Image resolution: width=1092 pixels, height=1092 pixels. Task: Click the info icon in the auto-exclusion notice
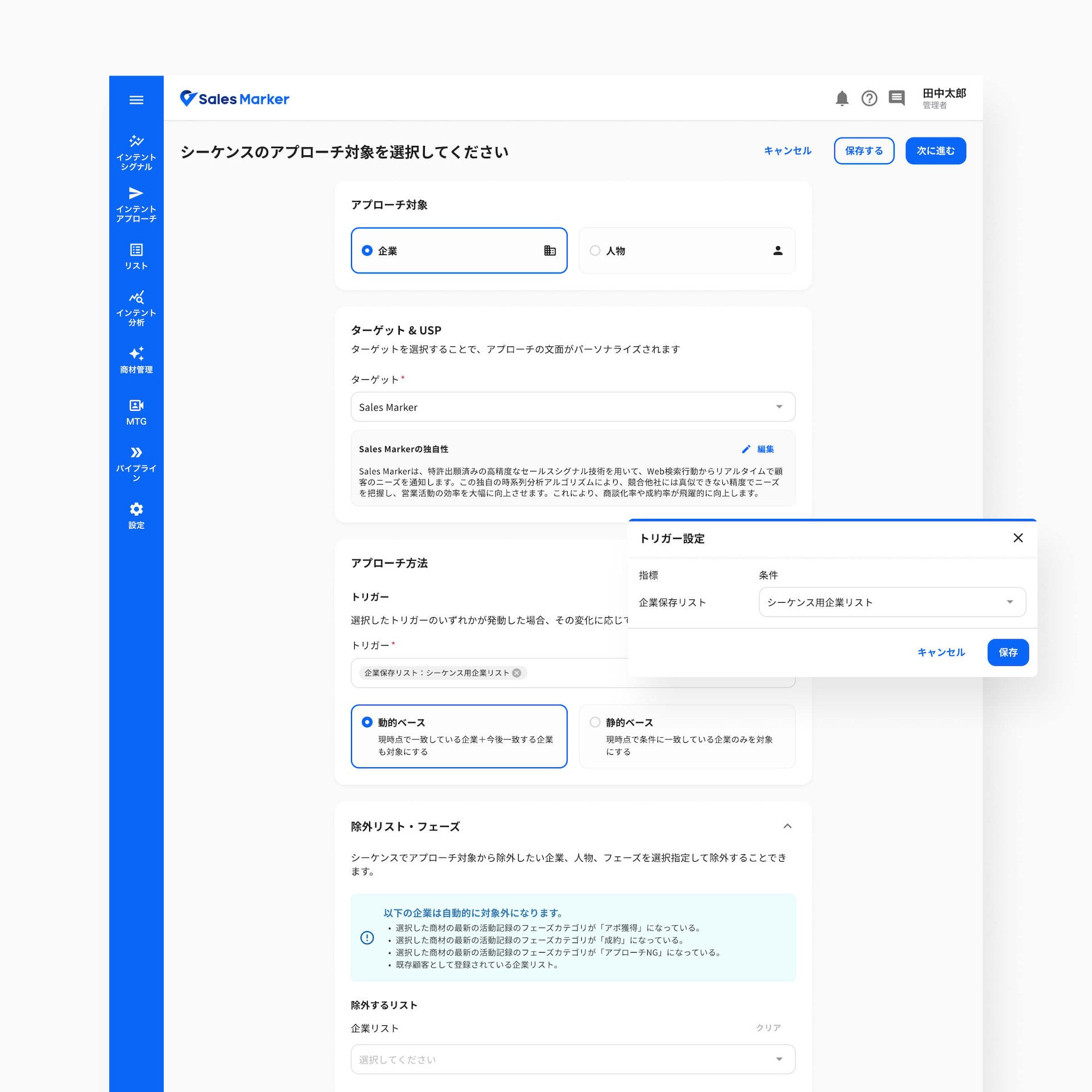point(367,937)
